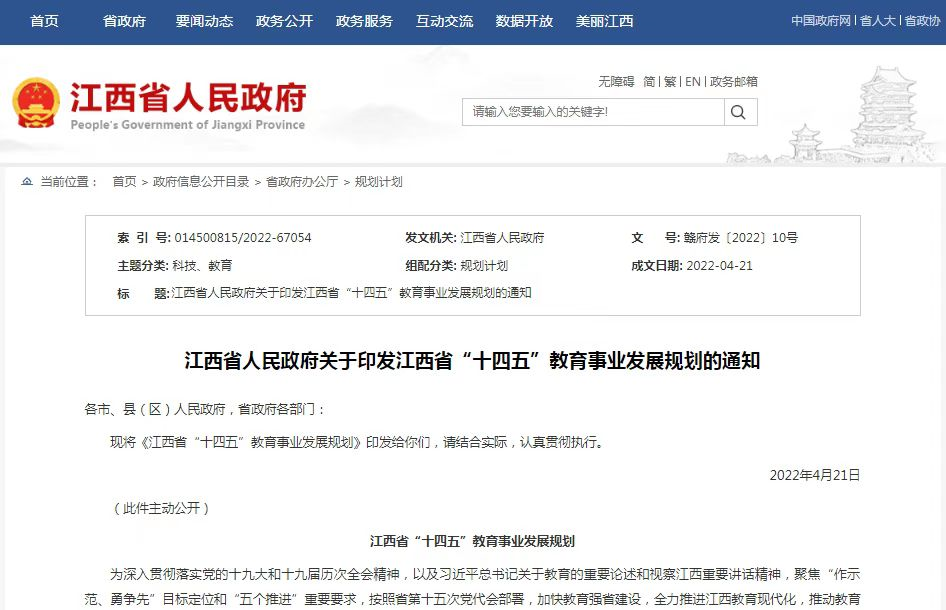Open the 省政府 menu

(123, 21)
